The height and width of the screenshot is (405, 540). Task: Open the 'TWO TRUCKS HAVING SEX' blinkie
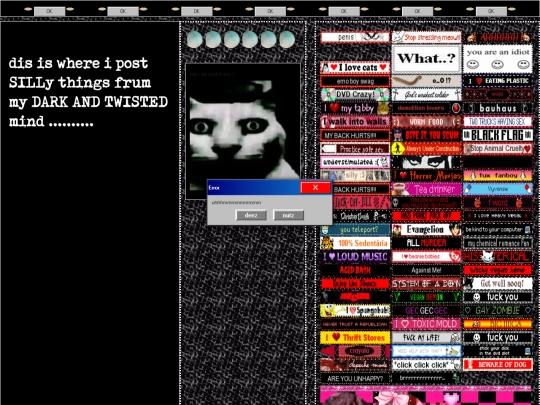pos(498,122)
